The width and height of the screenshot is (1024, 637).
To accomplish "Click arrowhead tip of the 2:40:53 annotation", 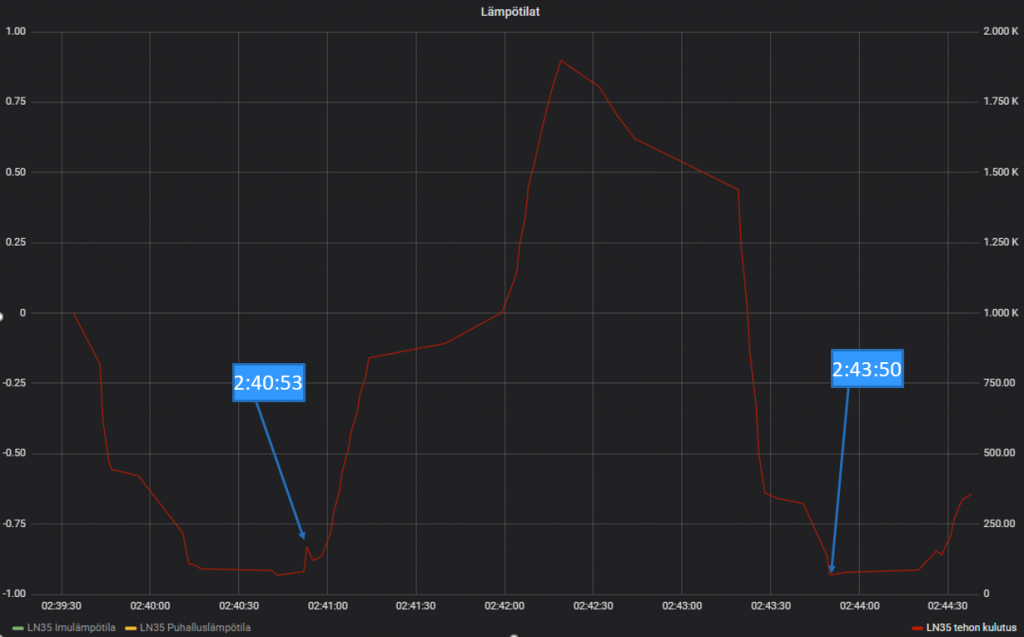I will click(x=304, y=538).
